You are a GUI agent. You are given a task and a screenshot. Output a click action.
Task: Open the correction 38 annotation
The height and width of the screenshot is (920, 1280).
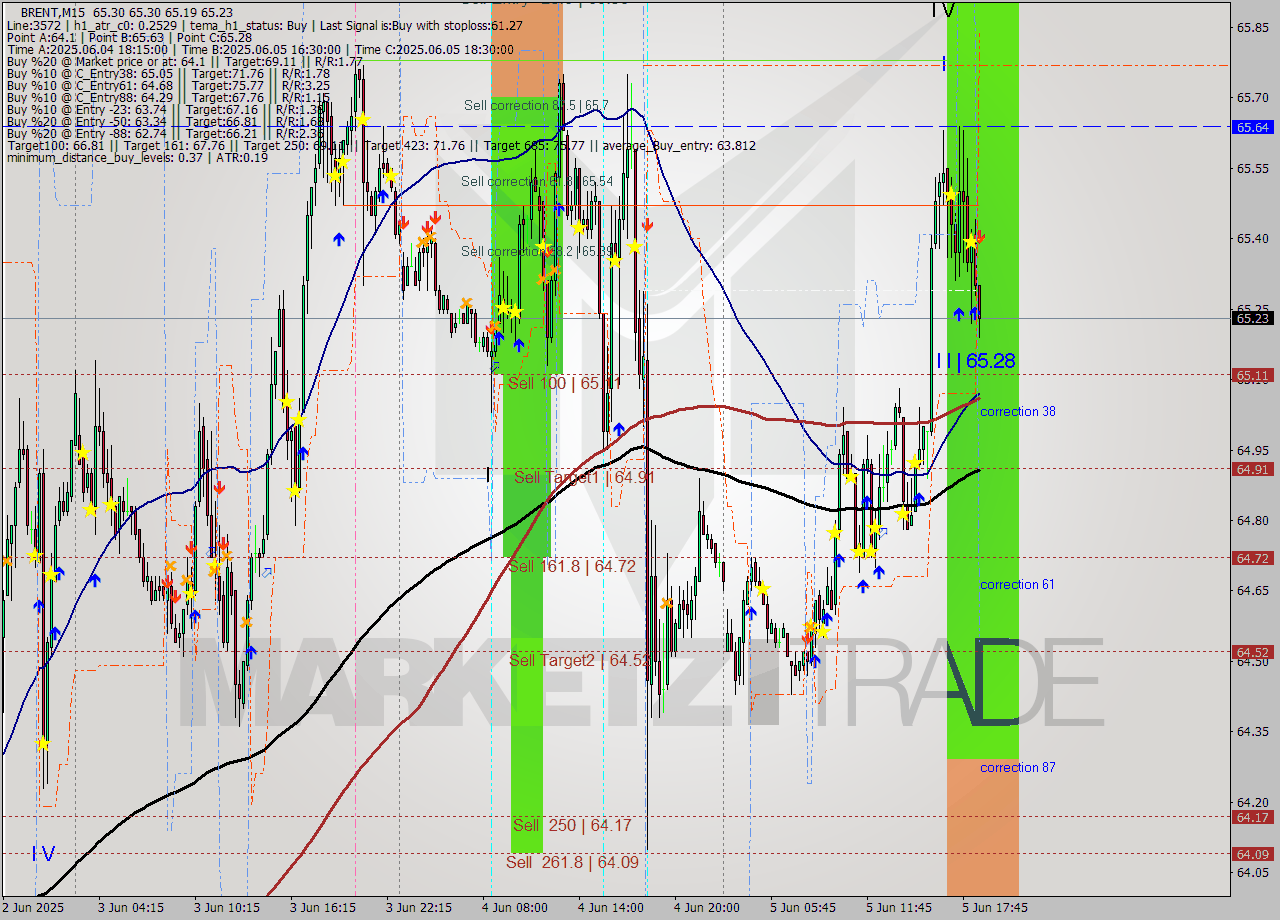point(1017,411)
